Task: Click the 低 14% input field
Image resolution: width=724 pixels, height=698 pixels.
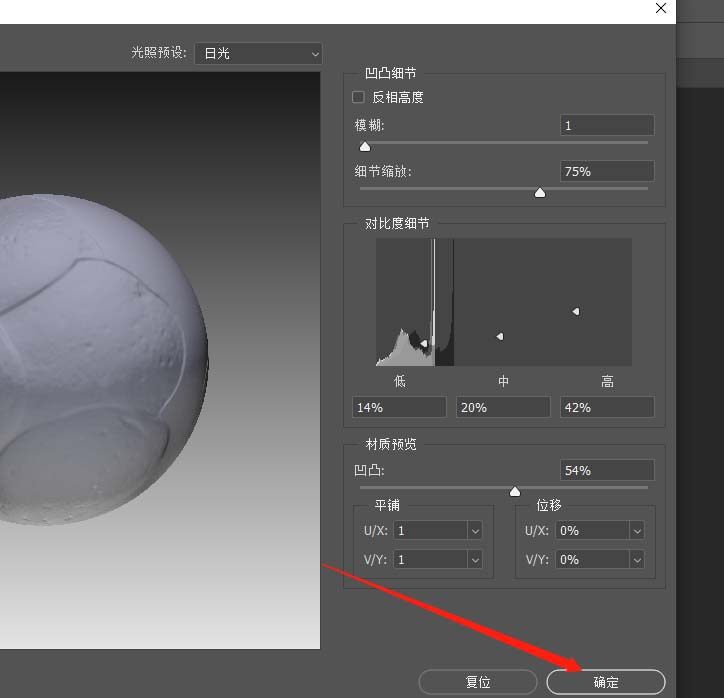Action: point(398,407)
